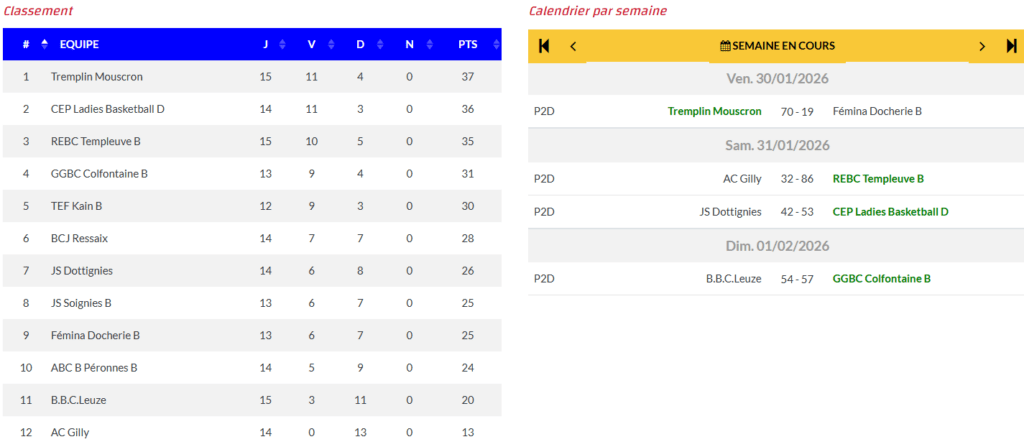The image size is (1024, 447).
Task: Sort by D losses column
Action: point(360,44)
